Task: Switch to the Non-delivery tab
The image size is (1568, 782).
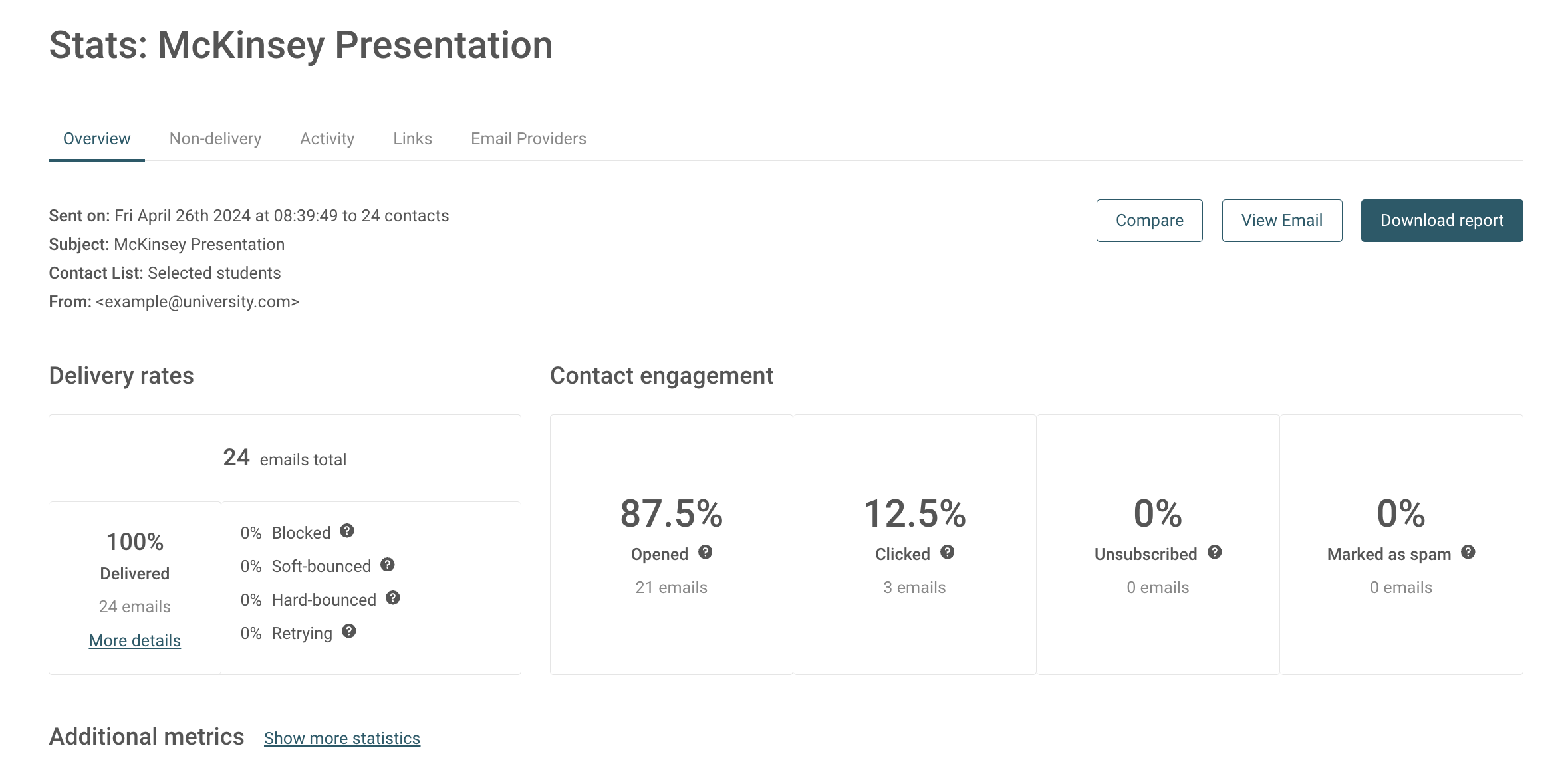Action: [215, 138]
